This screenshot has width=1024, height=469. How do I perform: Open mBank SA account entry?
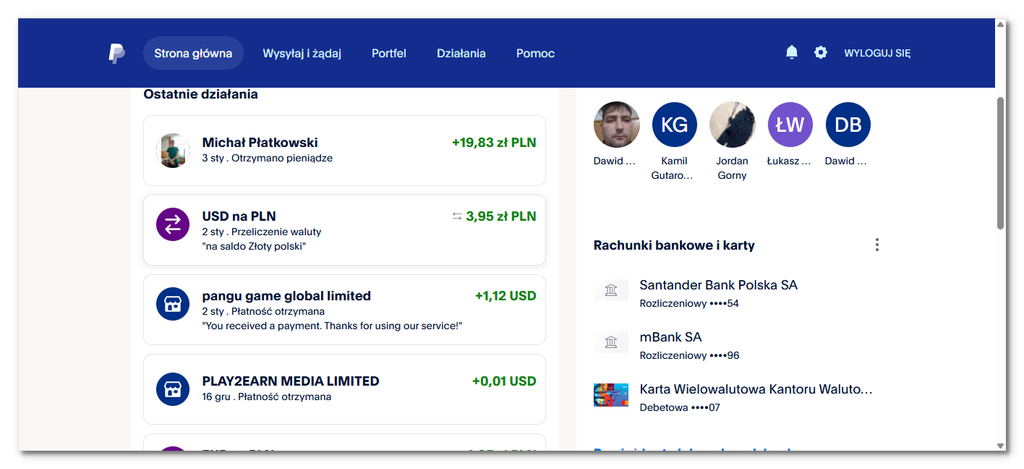[738, 346]
